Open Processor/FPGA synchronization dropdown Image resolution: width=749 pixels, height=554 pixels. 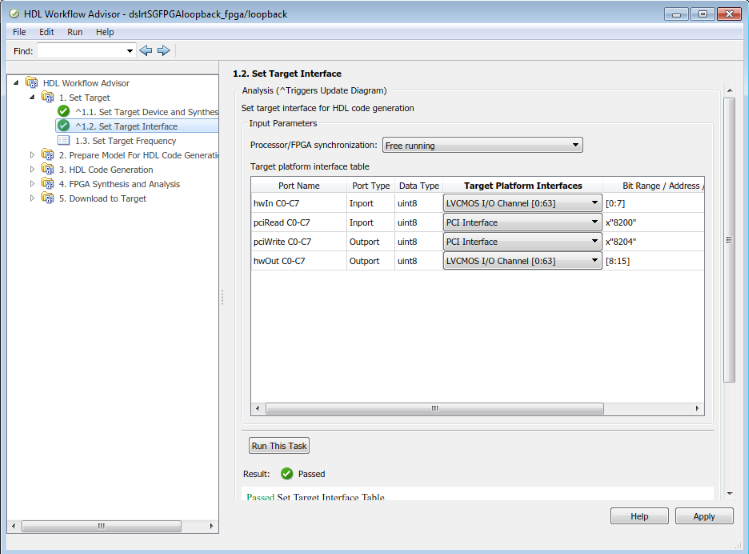(x=576, y=145)
